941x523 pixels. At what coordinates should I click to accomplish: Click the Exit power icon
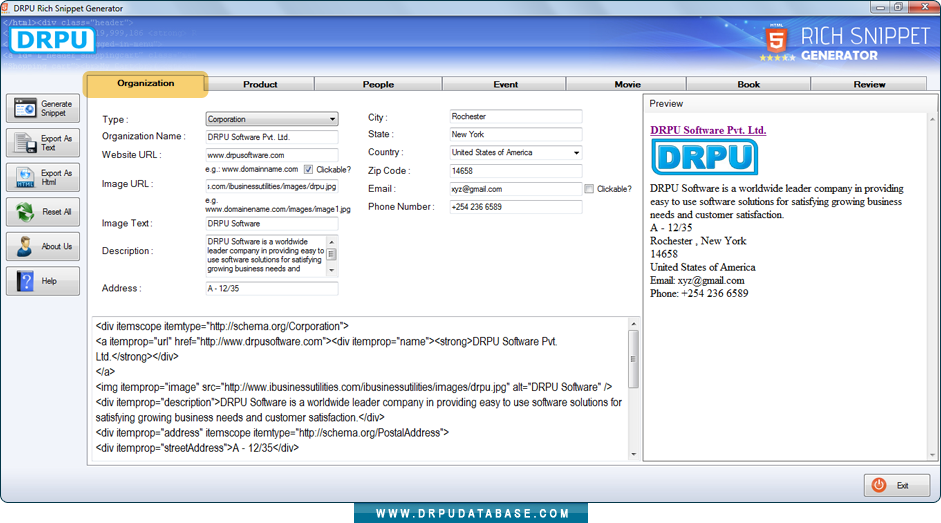pyautogui.click(x=879, y=485)
